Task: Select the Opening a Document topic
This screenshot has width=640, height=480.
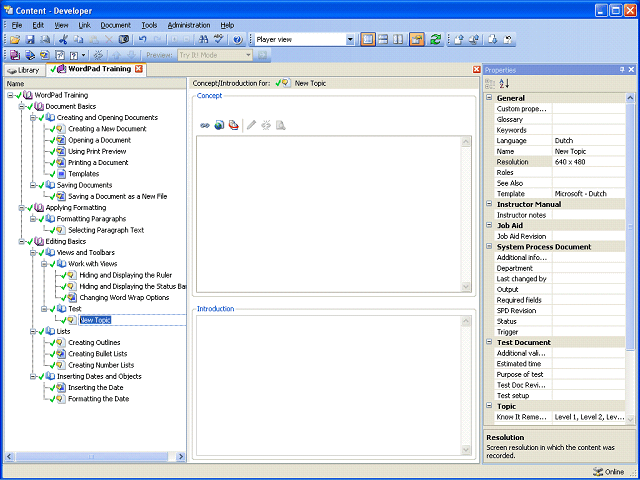Action: tap(99, 140)
